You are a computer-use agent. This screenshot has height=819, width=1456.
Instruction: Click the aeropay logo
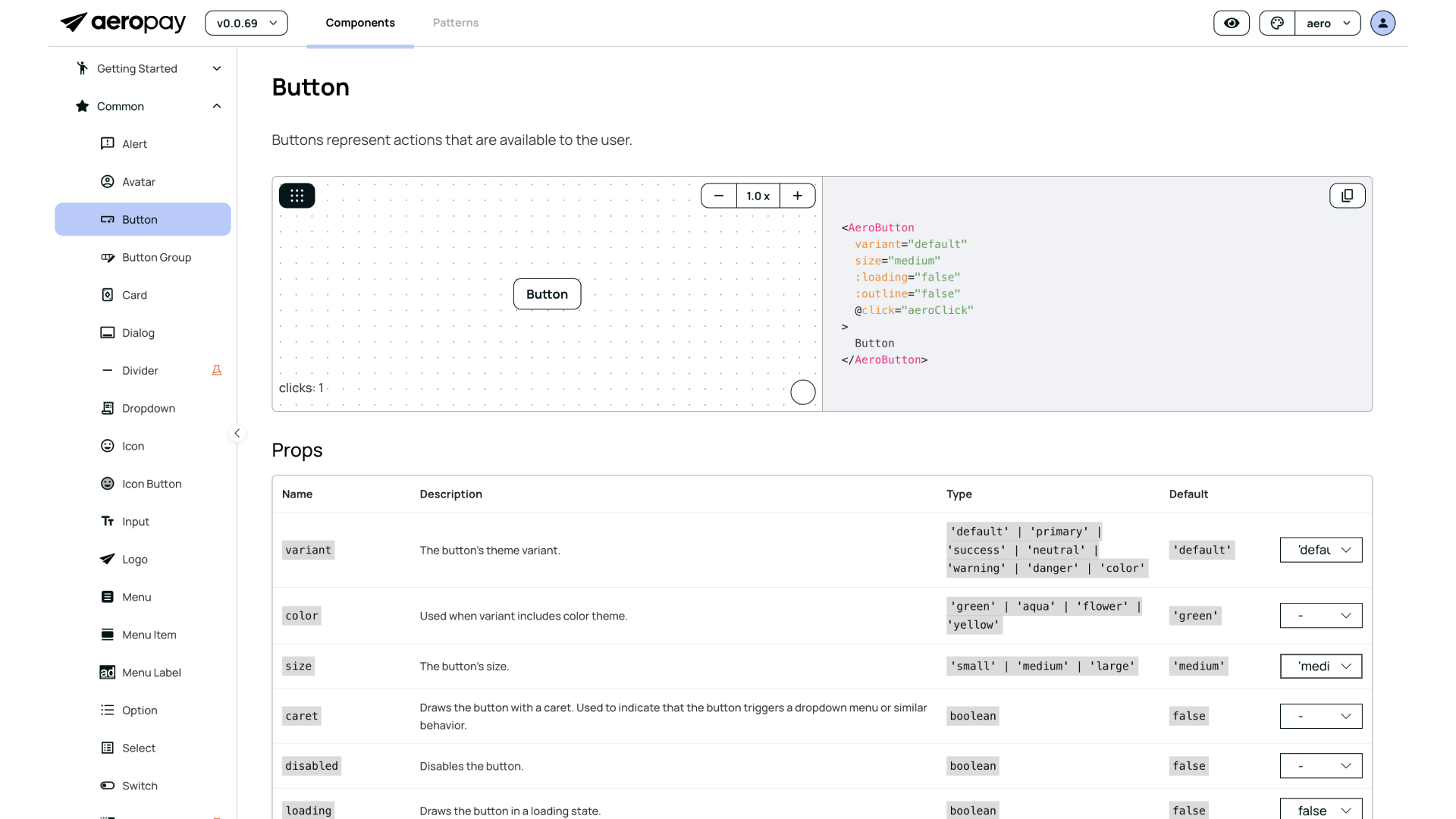[x=123, y=23]
